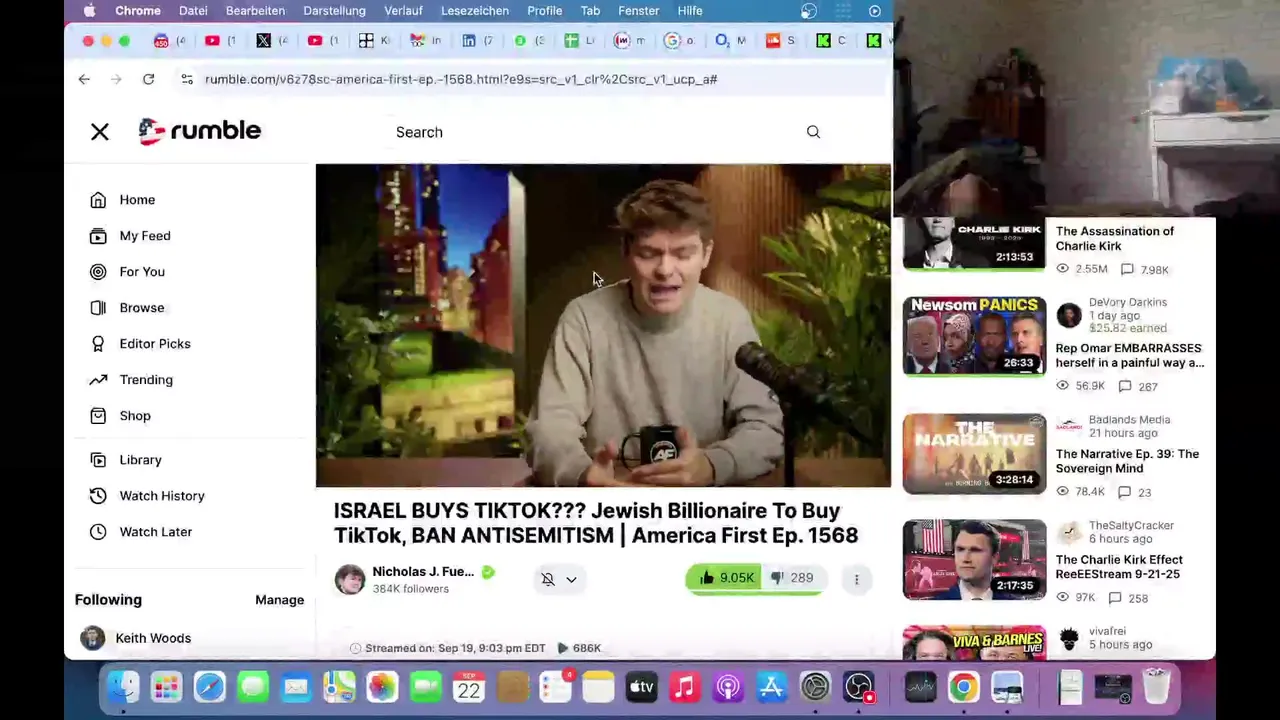Open the Bearbeiten menu
1280x720 pixels.
(255, 10)
